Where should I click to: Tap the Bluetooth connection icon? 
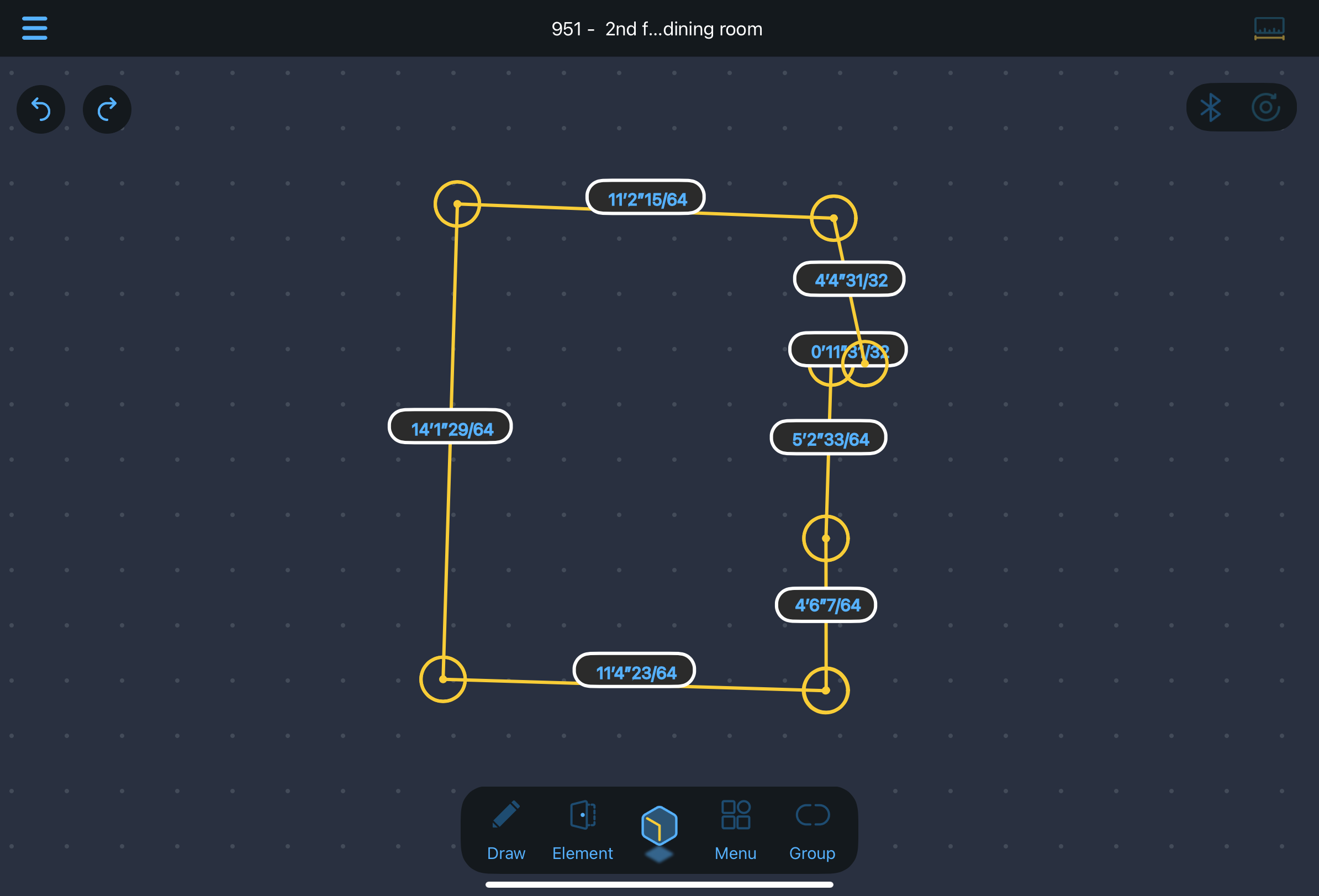1211,107
